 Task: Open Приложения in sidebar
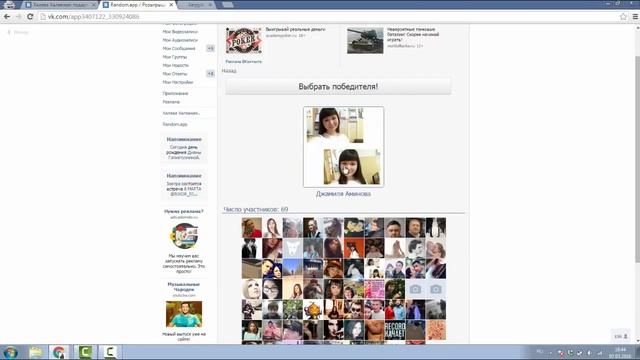click(x=175, y=93)
